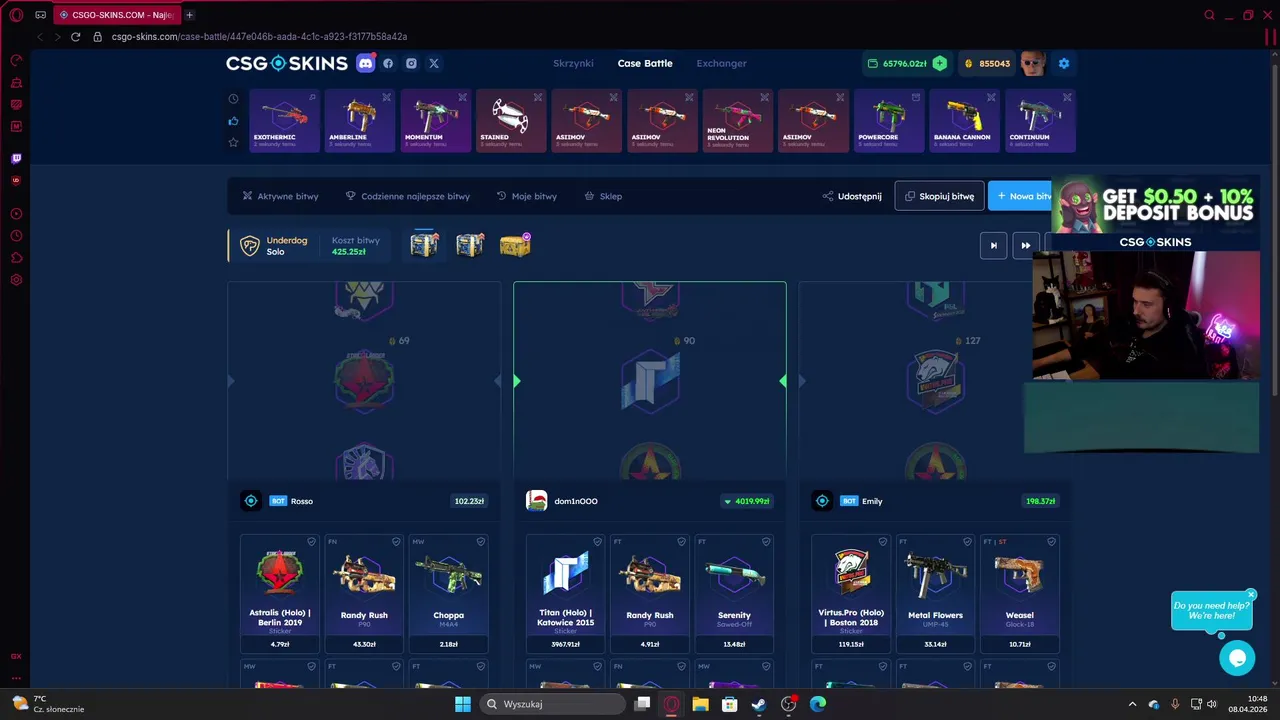Open the Powercore drop card
The width and height of the screenshot is (1280, 720).
click(x=889, y=121)
